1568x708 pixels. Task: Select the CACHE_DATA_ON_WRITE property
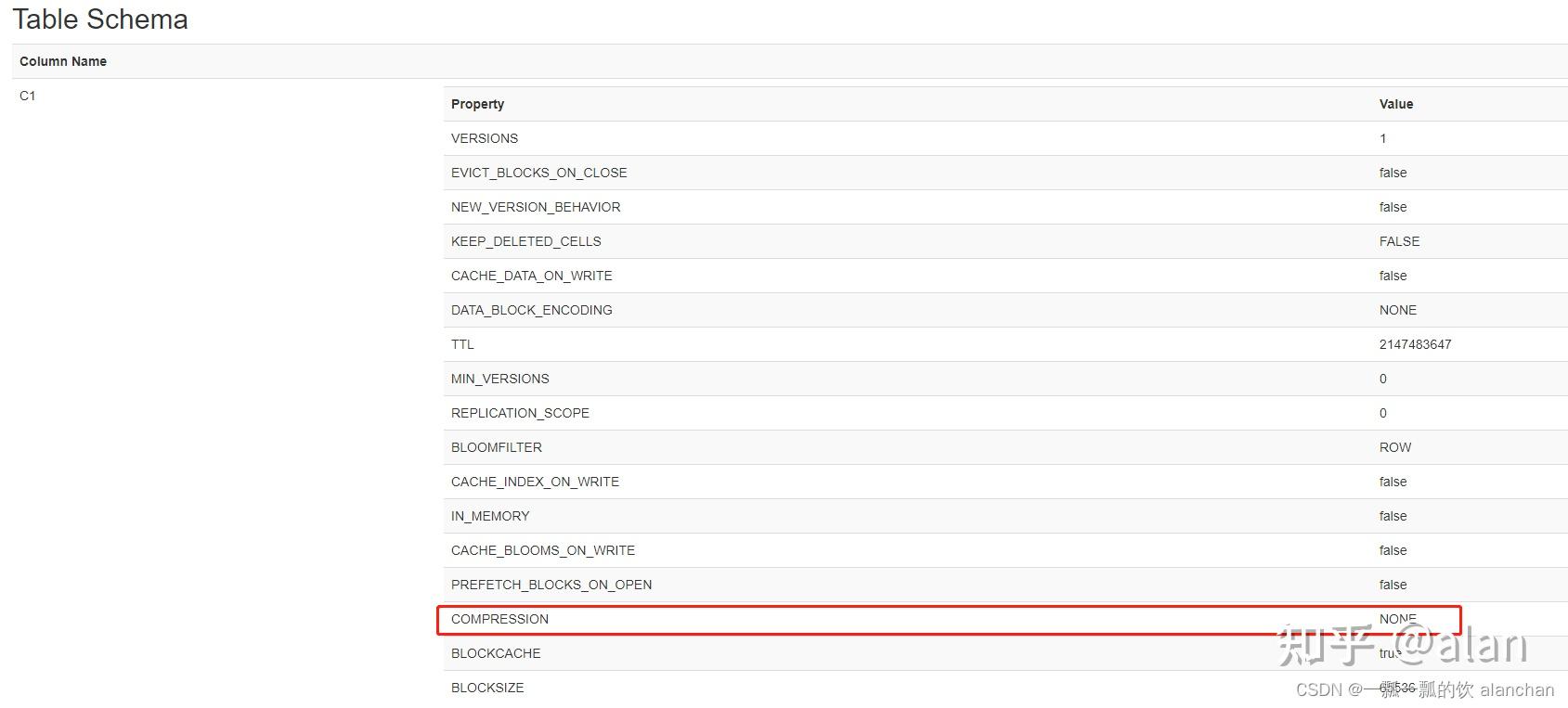point(531,276)
